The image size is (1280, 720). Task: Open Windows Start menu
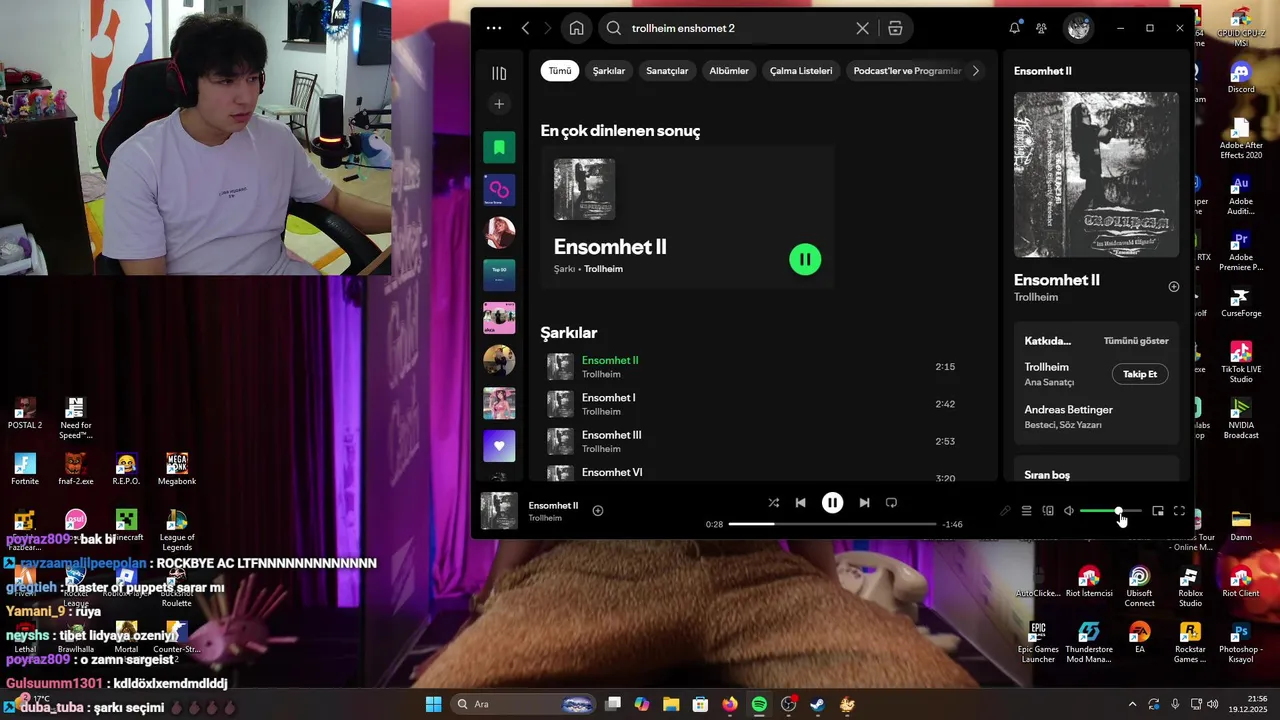(x=433, y=704)
